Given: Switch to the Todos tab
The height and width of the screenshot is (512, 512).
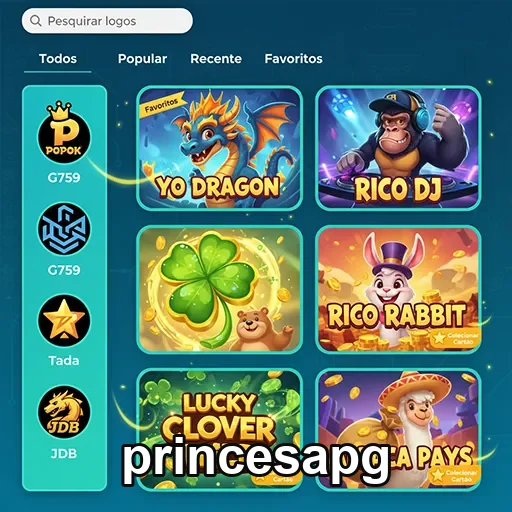Looking at the screenshot, I should point(58,59).
